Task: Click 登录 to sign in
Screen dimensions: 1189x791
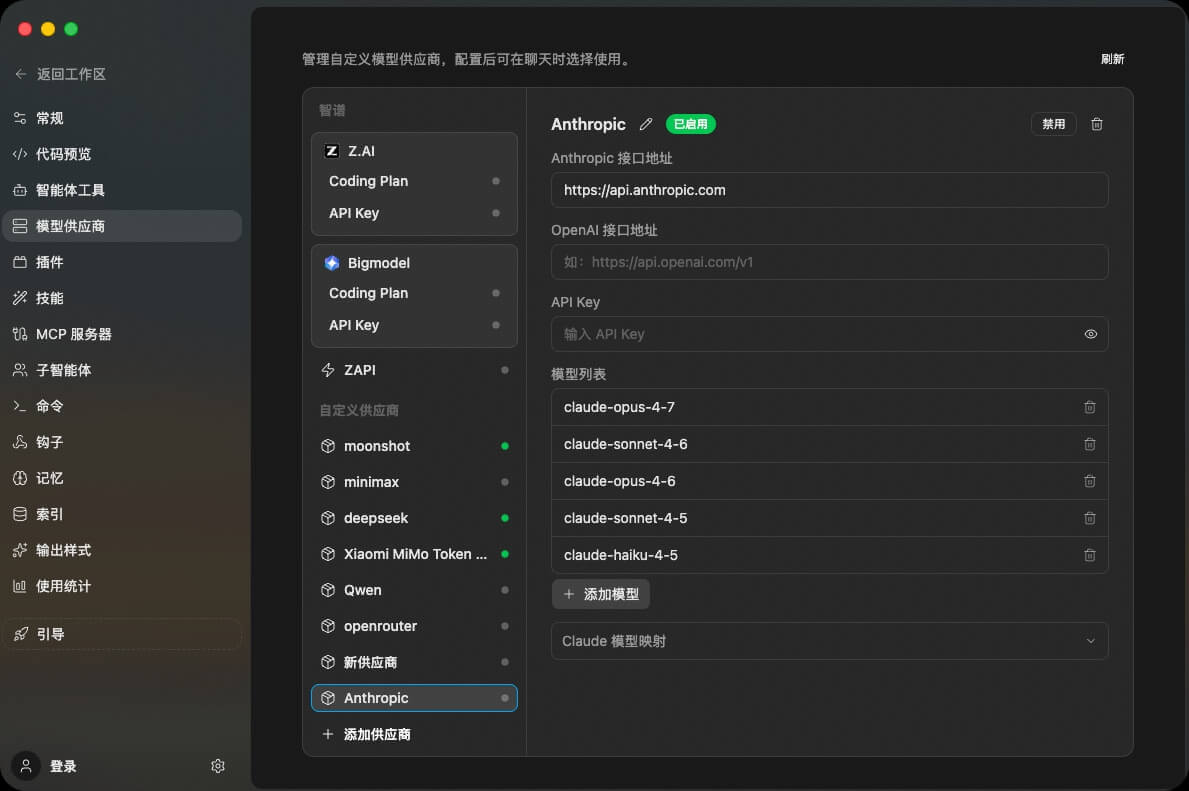Action: coord(63,766)
